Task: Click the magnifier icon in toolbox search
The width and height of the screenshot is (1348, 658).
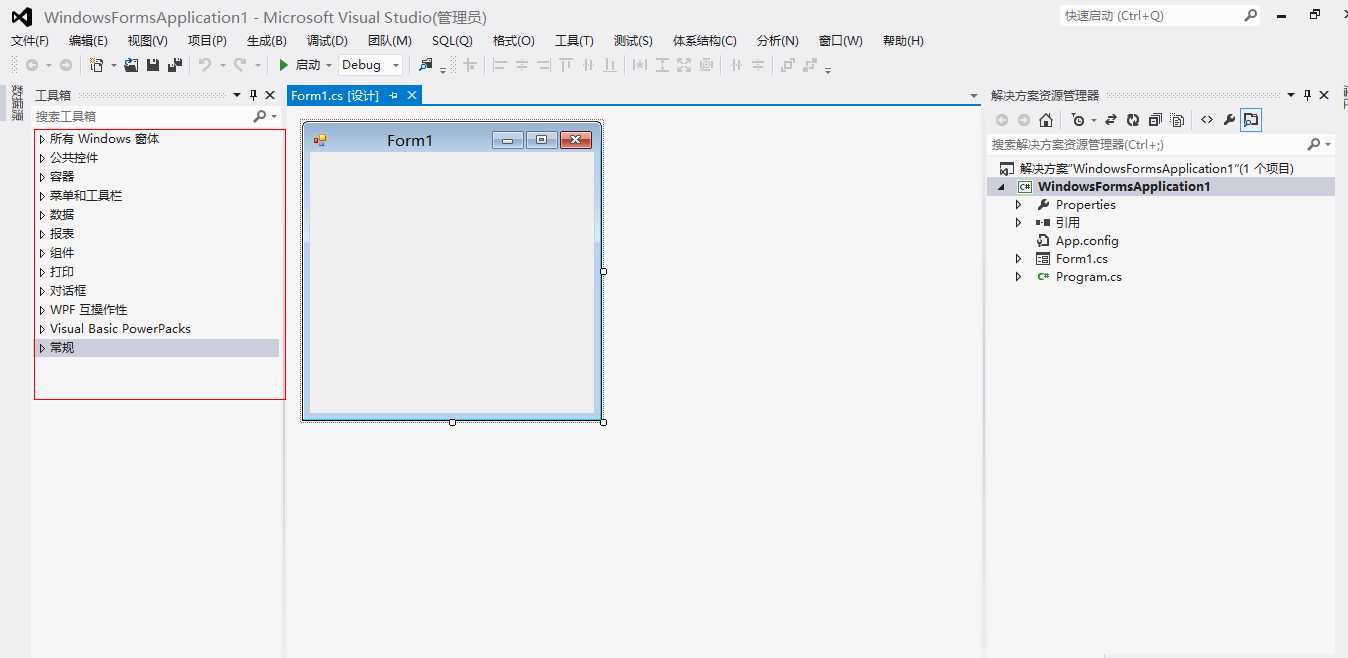Action: coord(259,116)
